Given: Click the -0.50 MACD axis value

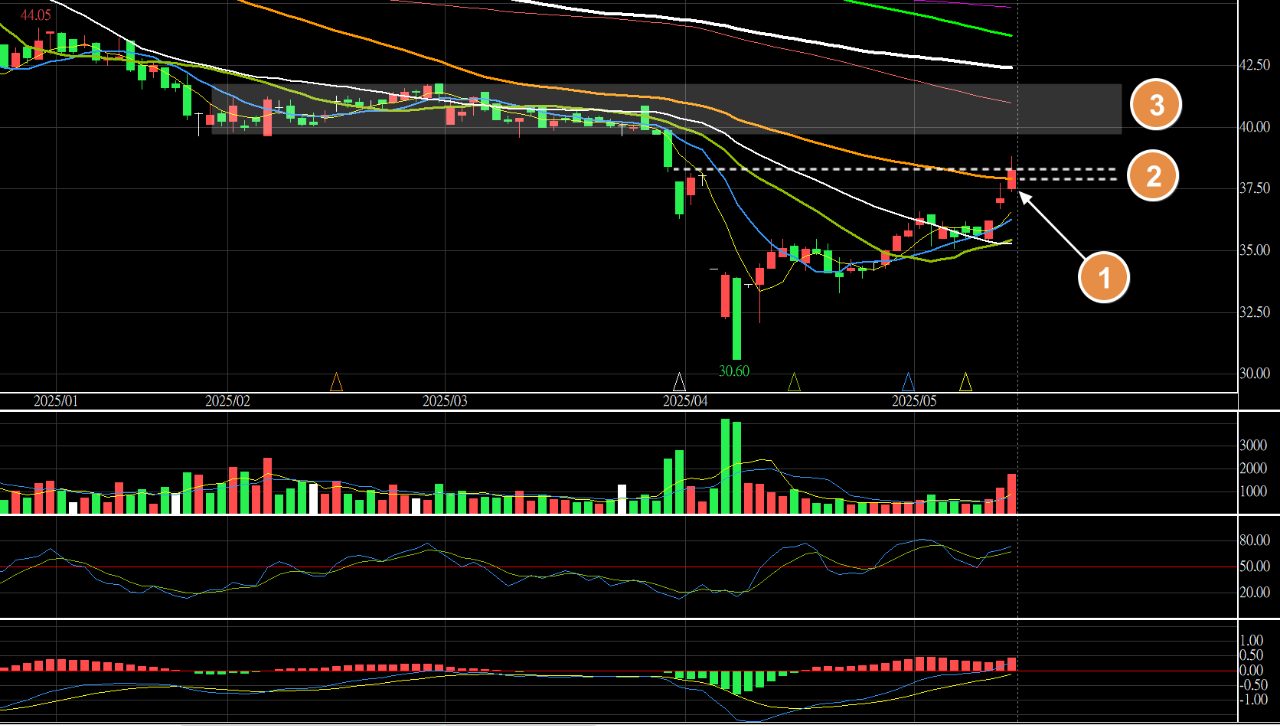Looking at the screenshot, I should click(1254, 685).
